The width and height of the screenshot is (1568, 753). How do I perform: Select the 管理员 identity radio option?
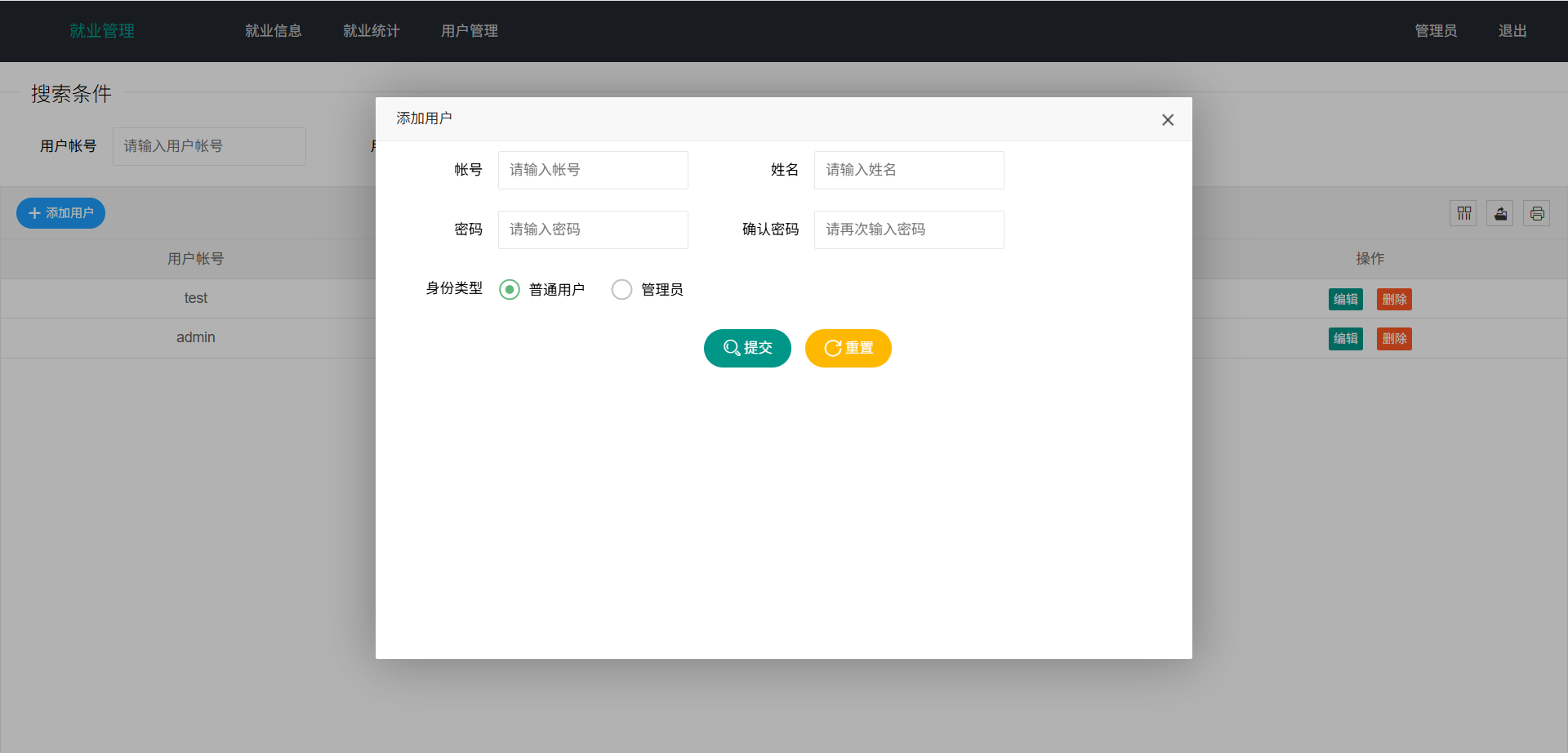621,289
